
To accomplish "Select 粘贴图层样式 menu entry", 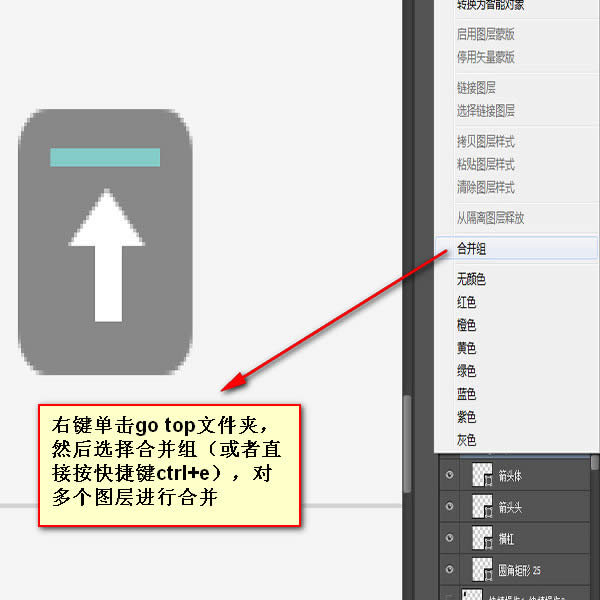I will (x=485, y=164).
